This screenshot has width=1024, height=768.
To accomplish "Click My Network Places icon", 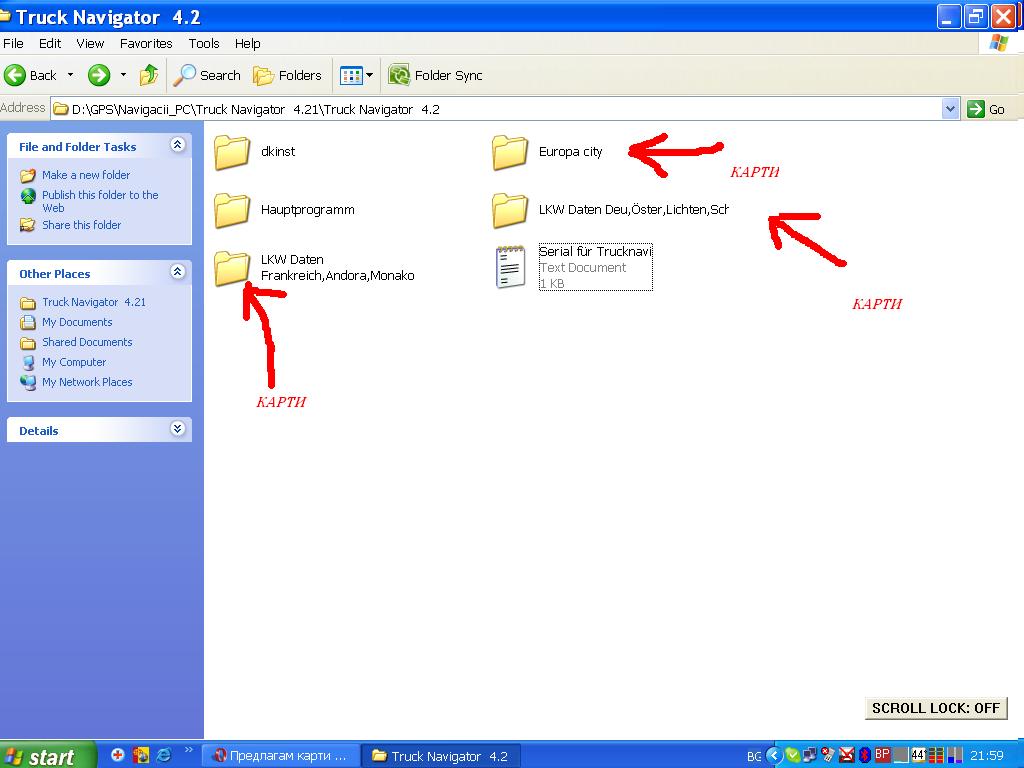I will pos(27,382).
